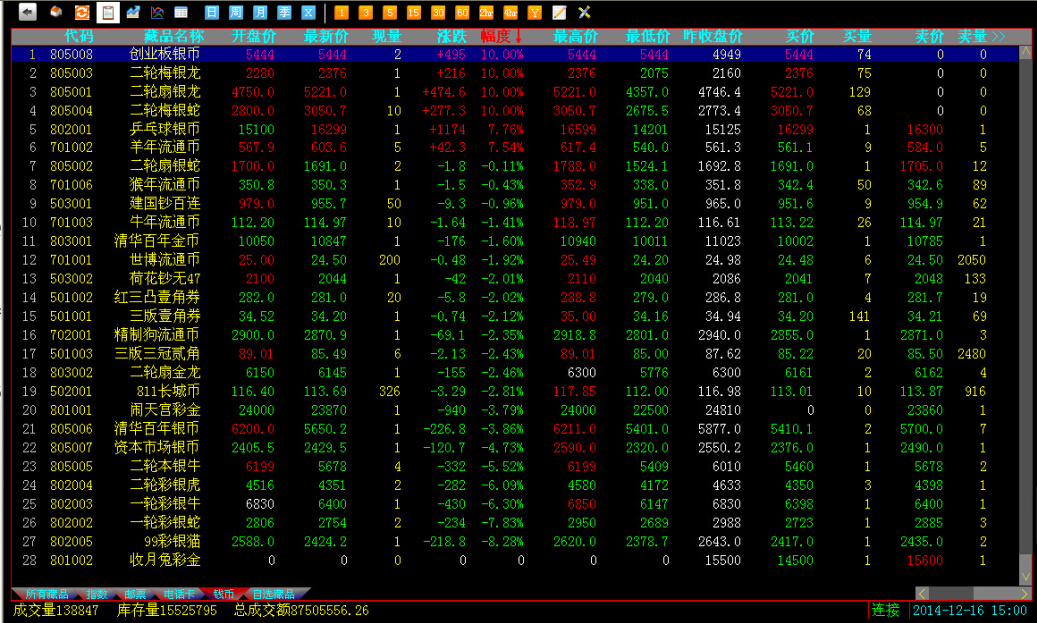Switch to the 电话卡 tab
The height and width of the screenshot is (623, 1037).
tap(179, 594)
